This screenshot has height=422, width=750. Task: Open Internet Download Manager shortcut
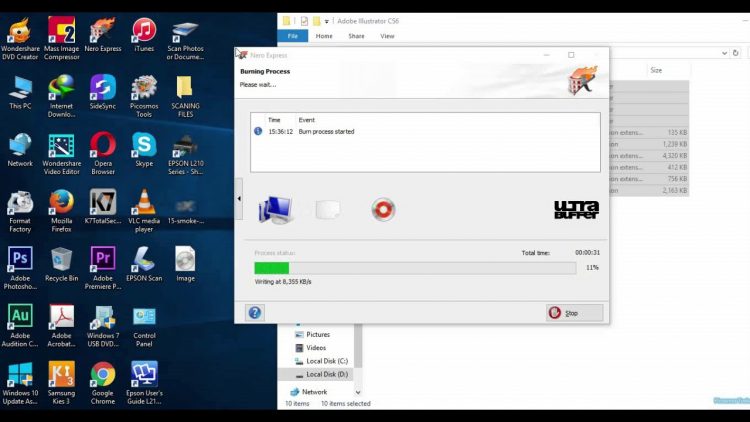(x=61, y=97)
